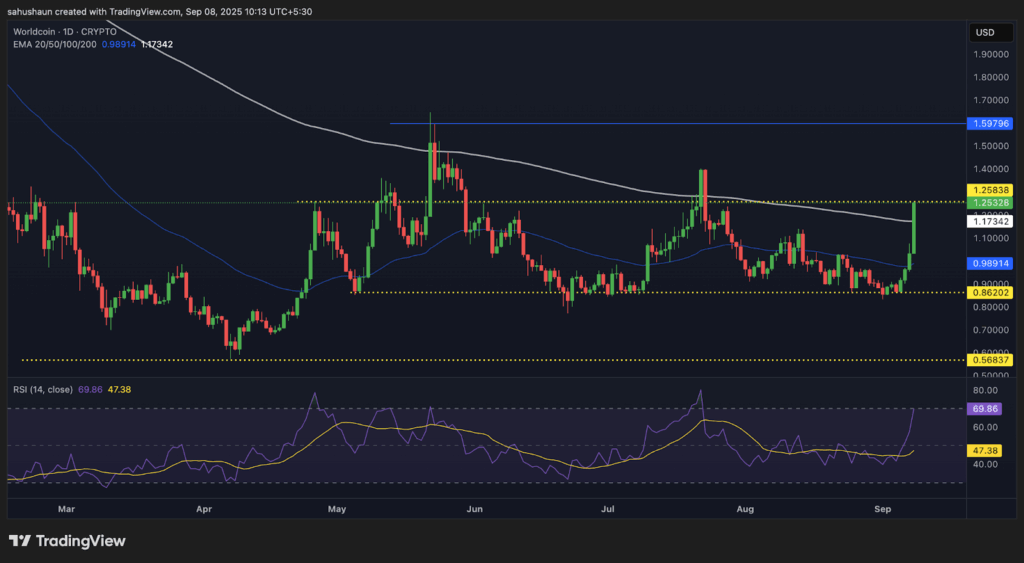Click the 60.00 RSI axis label
The height and width of the screenshot is (563, 1024).
[x=985, y=427]
